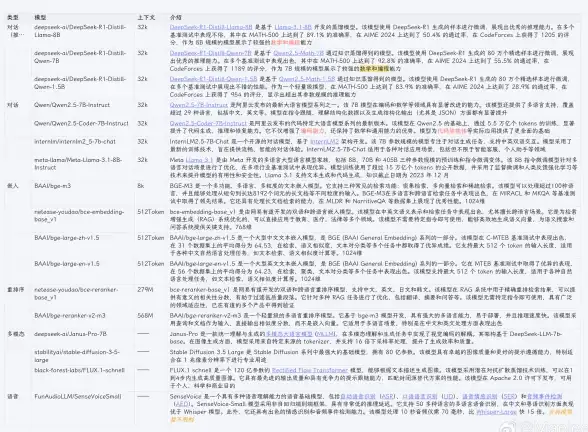Open the MLLM link in Janus-Pro row

326,334
